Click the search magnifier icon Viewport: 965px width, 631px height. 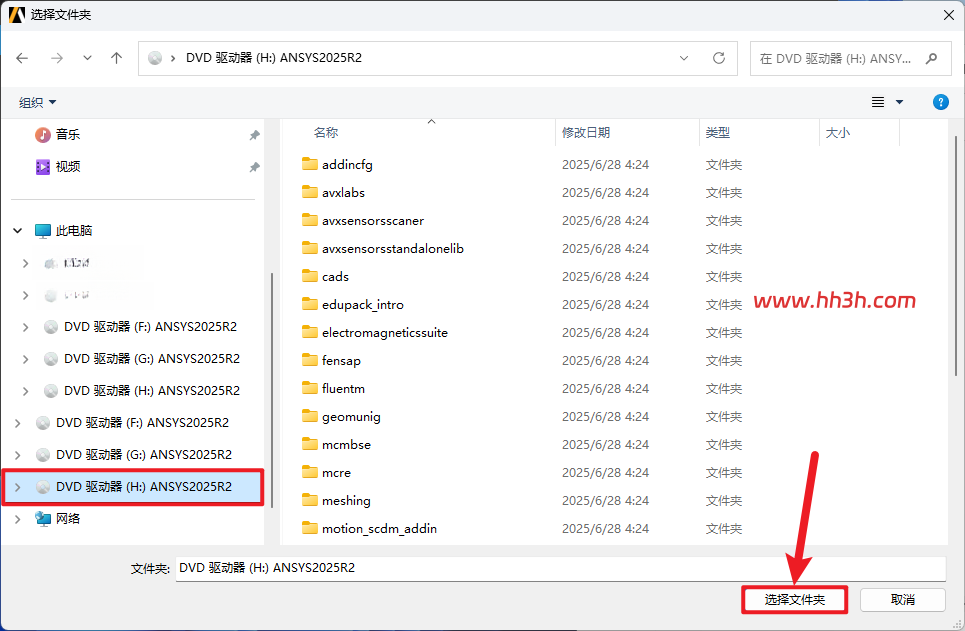coord(931,58)
